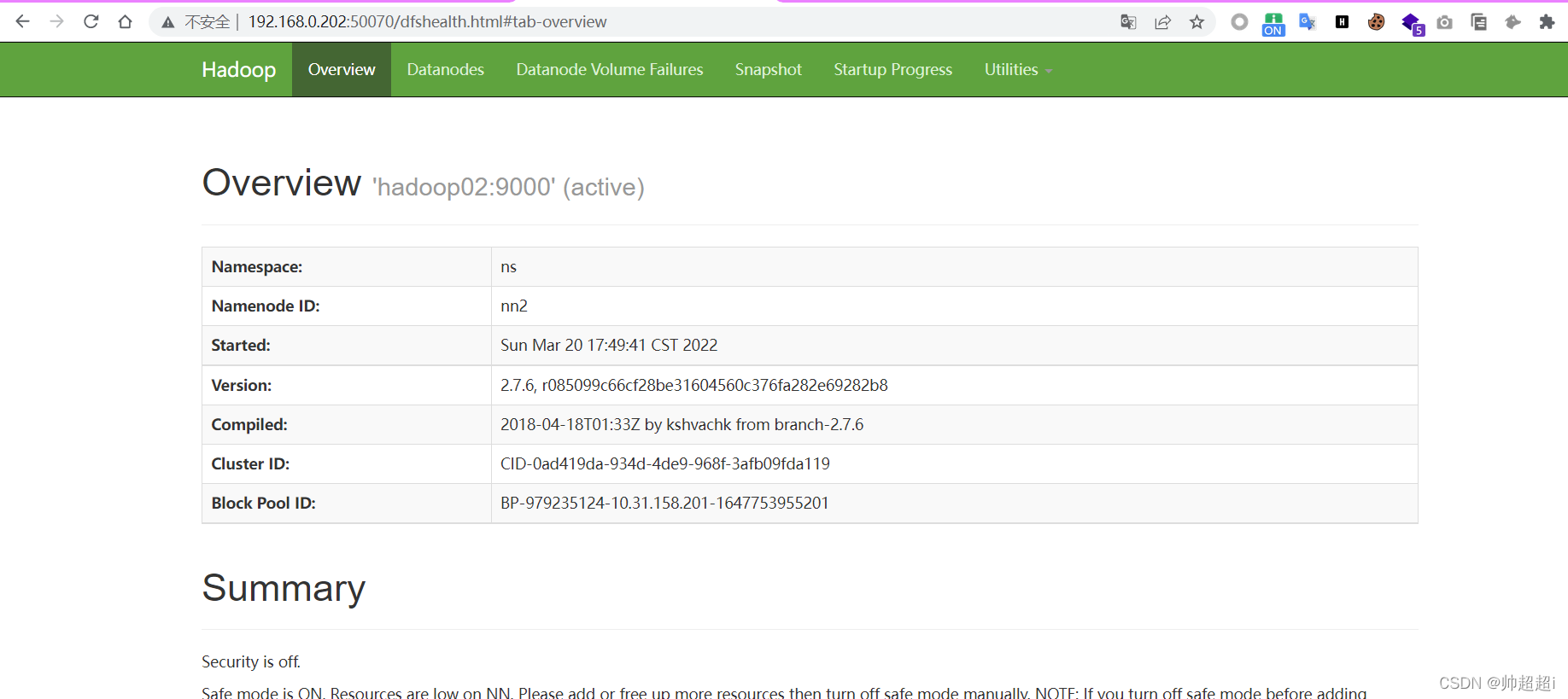Open the copy pages extension icon
Image resolution: width=1568 pixels, height=699 pixels.
(1478, 22)
